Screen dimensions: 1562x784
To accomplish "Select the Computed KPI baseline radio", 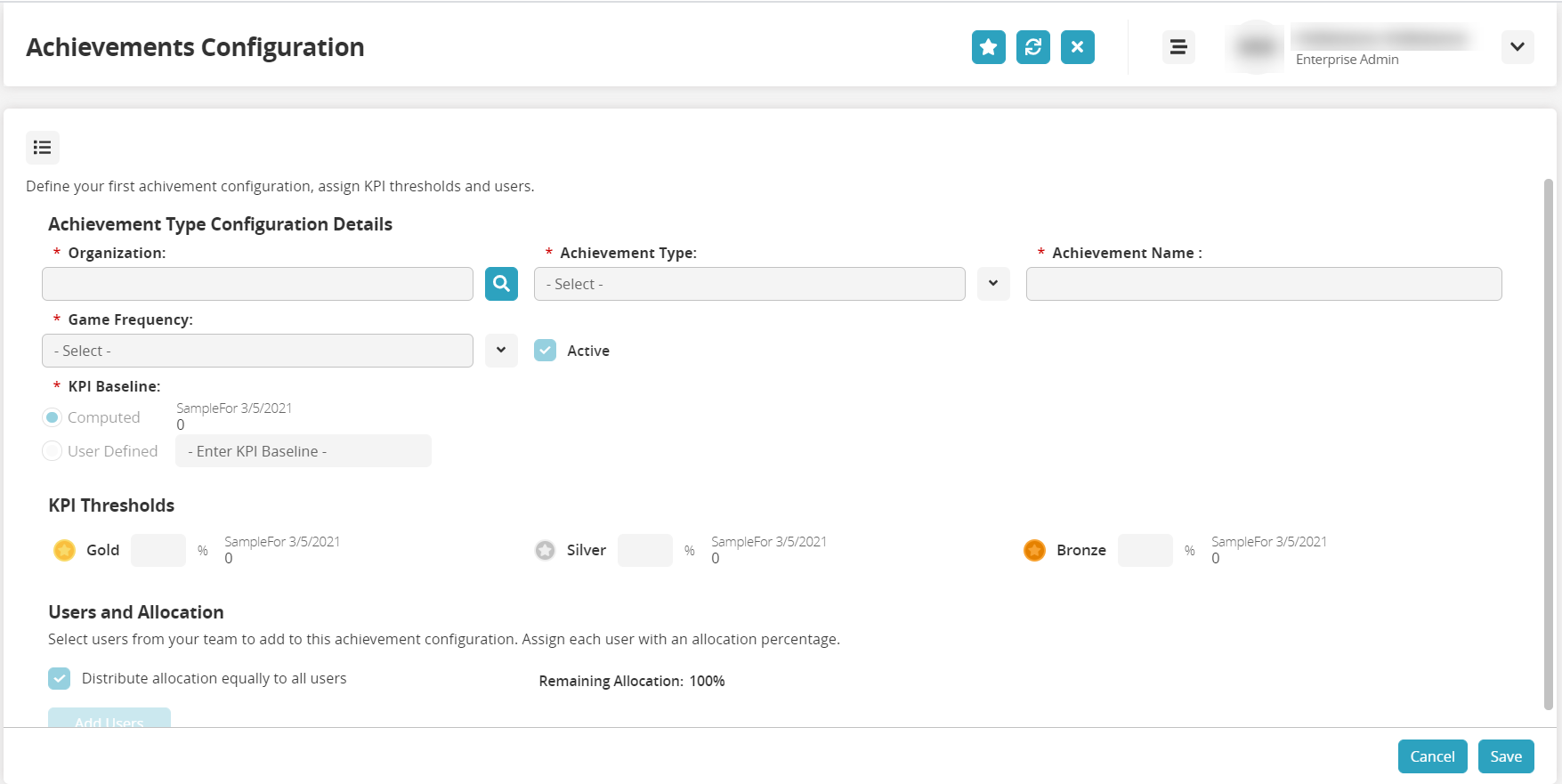I will [x=53, y=417].
